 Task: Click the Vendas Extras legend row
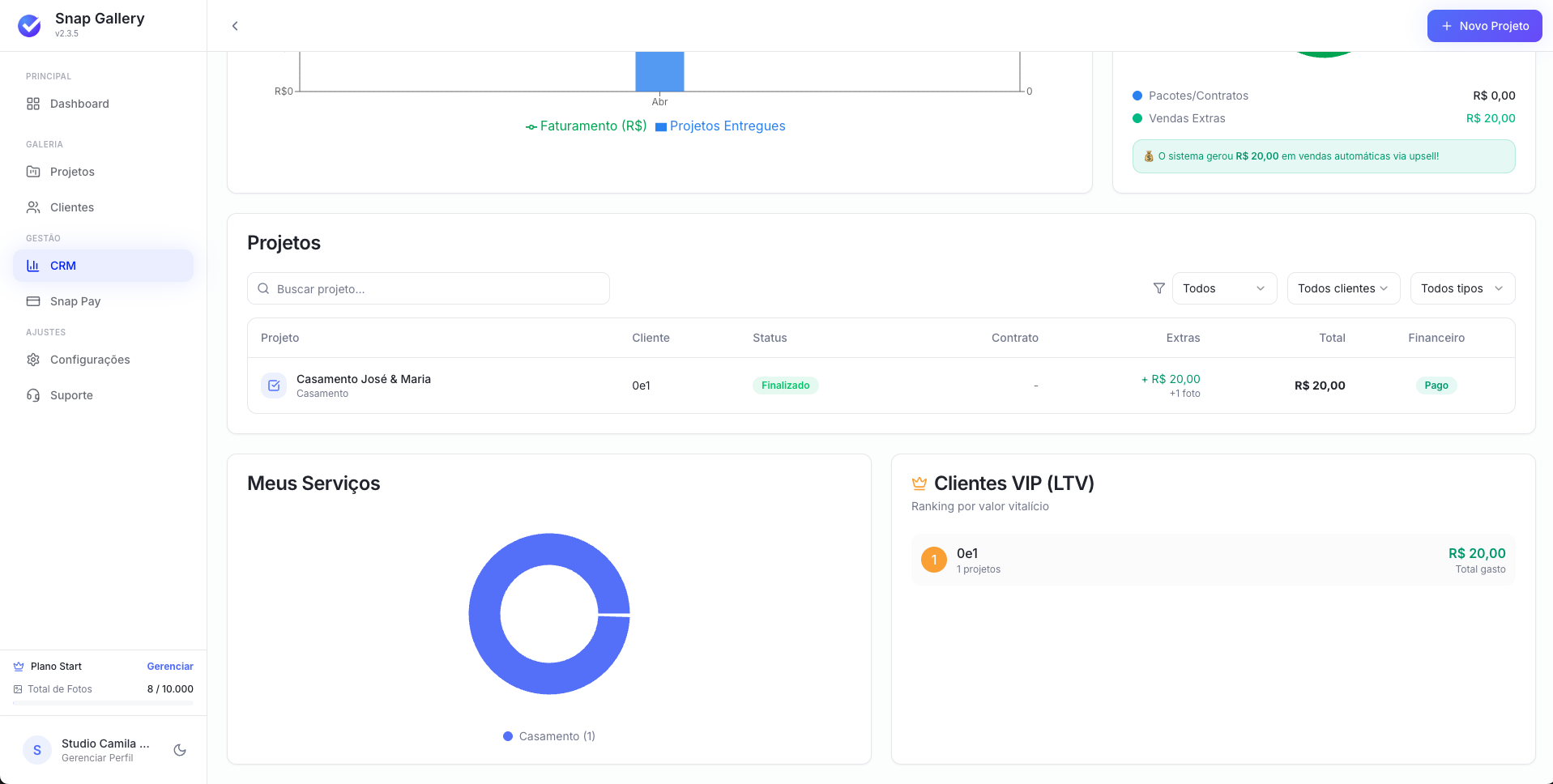pos(1324,118)
